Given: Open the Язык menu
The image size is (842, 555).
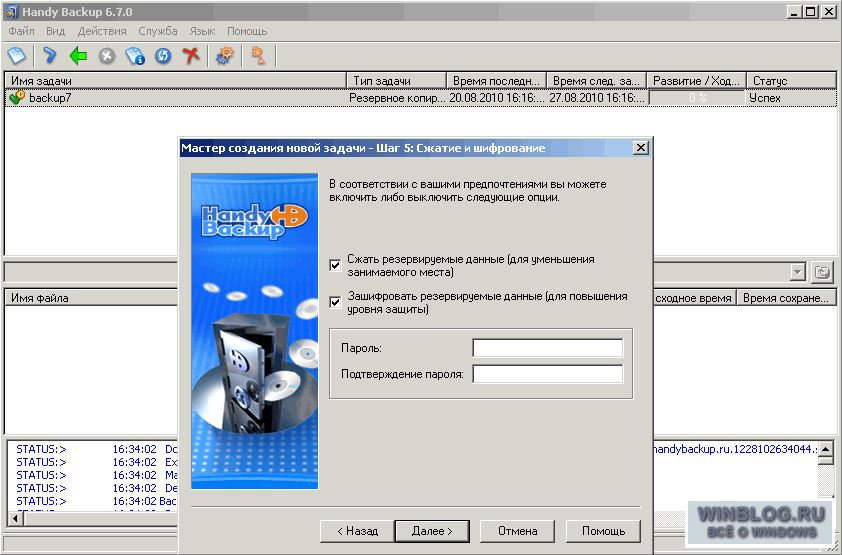Looking at the screenshot, I should point(202,31).
